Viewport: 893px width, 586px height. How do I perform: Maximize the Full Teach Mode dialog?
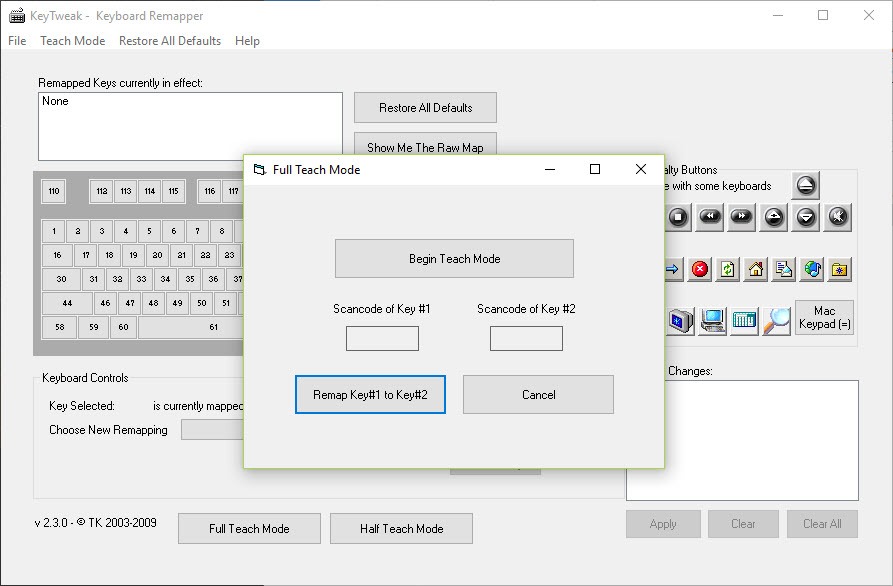(x=595, y=169)
